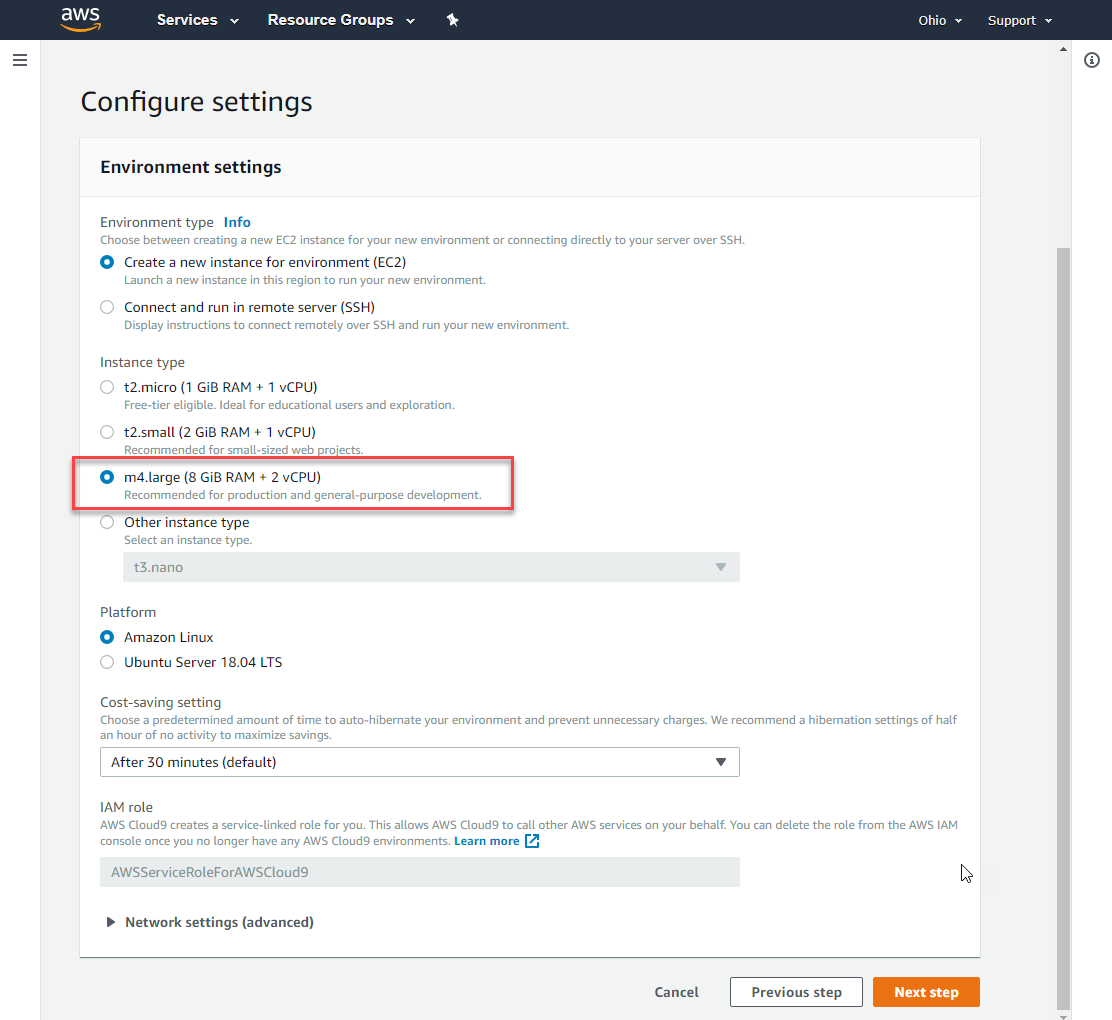Screen dimensions: 1112x1020
Task: Click the Platform label
Action: click(x=128, y=612)
